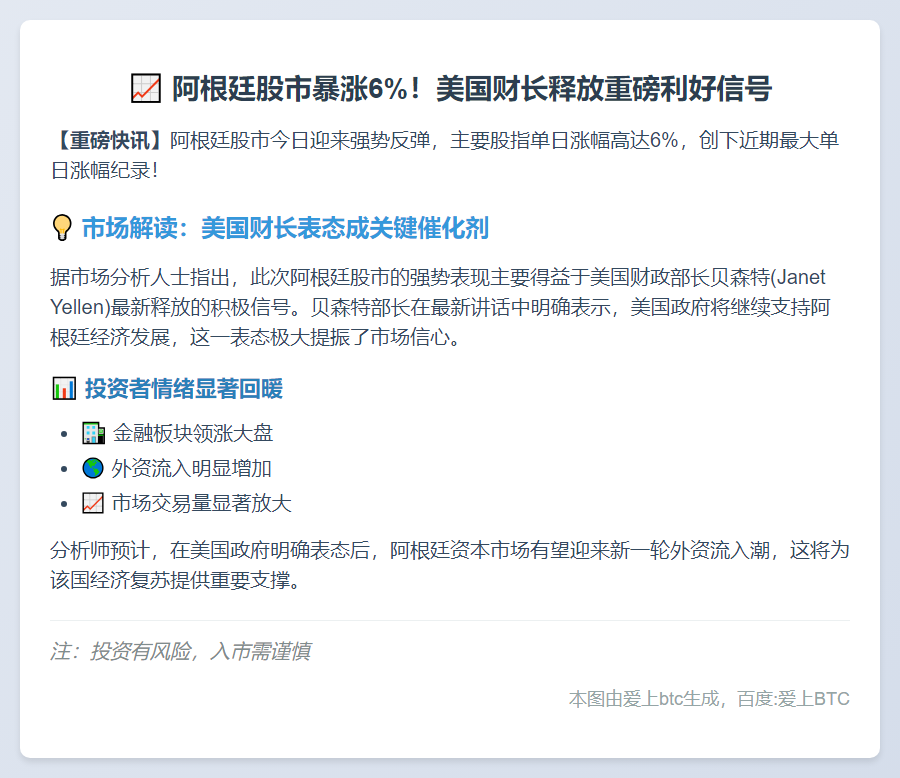Image resolution: width=900 pixels, height=778 pixels.
Task: Click the rising chart emoji in the title
Action: pyautogui.click(x=145, y=89)
